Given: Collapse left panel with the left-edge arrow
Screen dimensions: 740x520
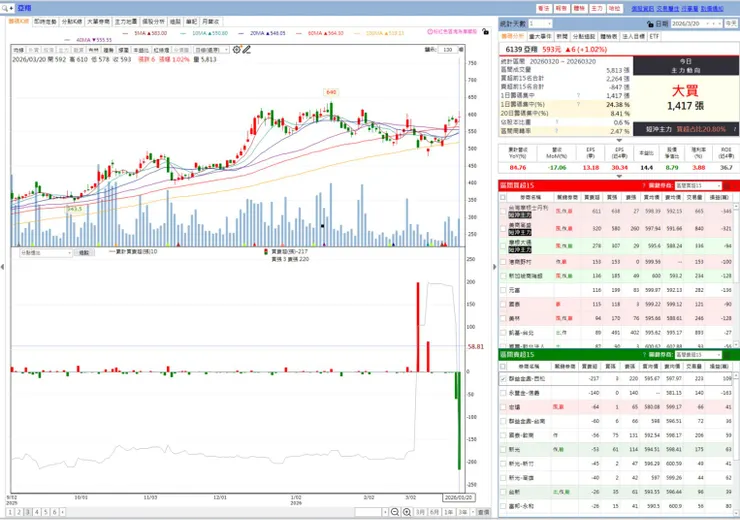Looking at the screenshot, I should tap(2, 267).
